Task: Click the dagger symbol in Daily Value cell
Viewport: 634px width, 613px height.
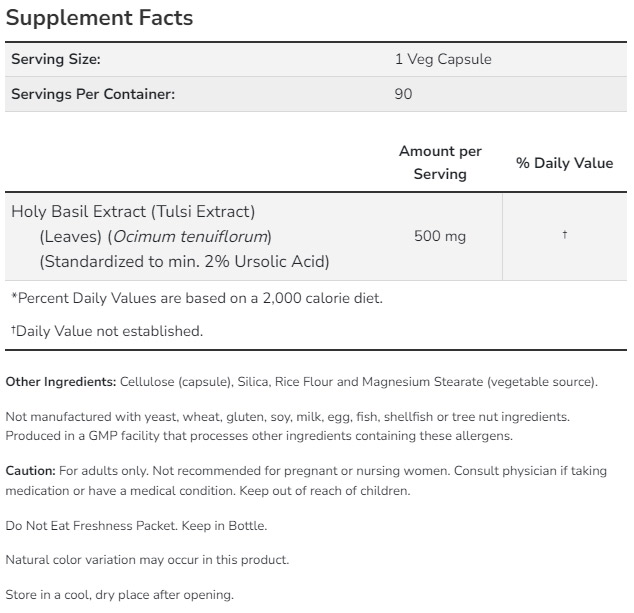Action: pos(564,235)
